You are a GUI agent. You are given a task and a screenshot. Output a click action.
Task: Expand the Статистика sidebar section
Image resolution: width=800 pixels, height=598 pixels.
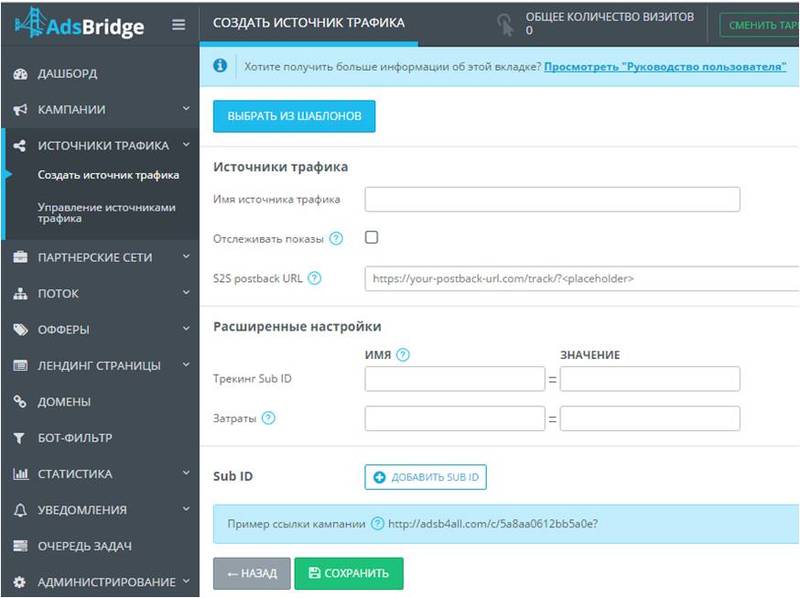click(x=100, y=474)
